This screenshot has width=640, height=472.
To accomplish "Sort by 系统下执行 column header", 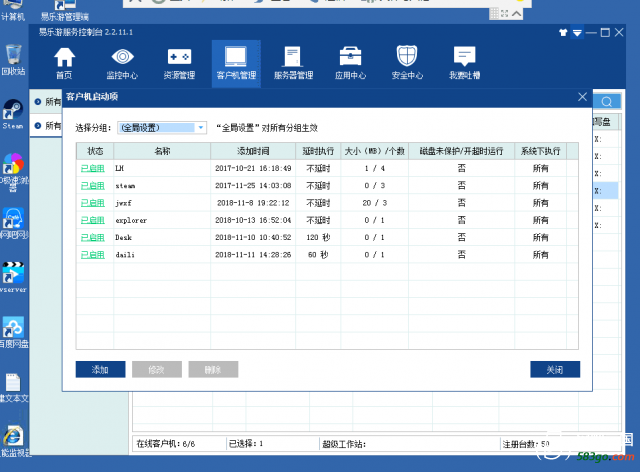I will pos(540,151).
